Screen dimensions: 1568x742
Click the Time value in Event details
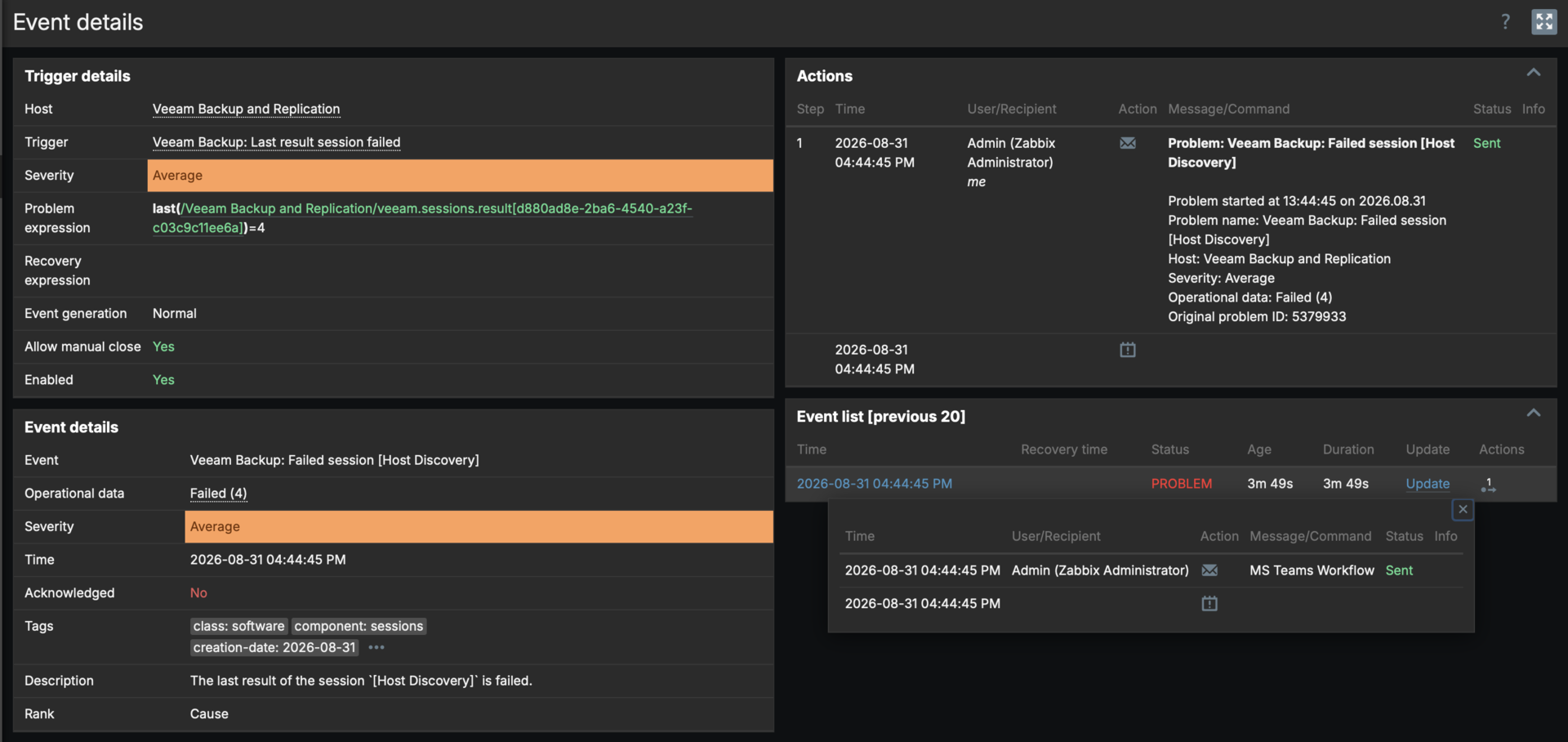pyautogui.click(x=268, y=560)
